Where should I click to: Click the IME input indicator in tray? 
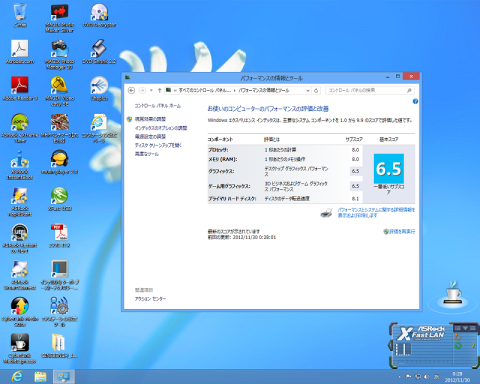pyautogui.click(x=436, y=377)
